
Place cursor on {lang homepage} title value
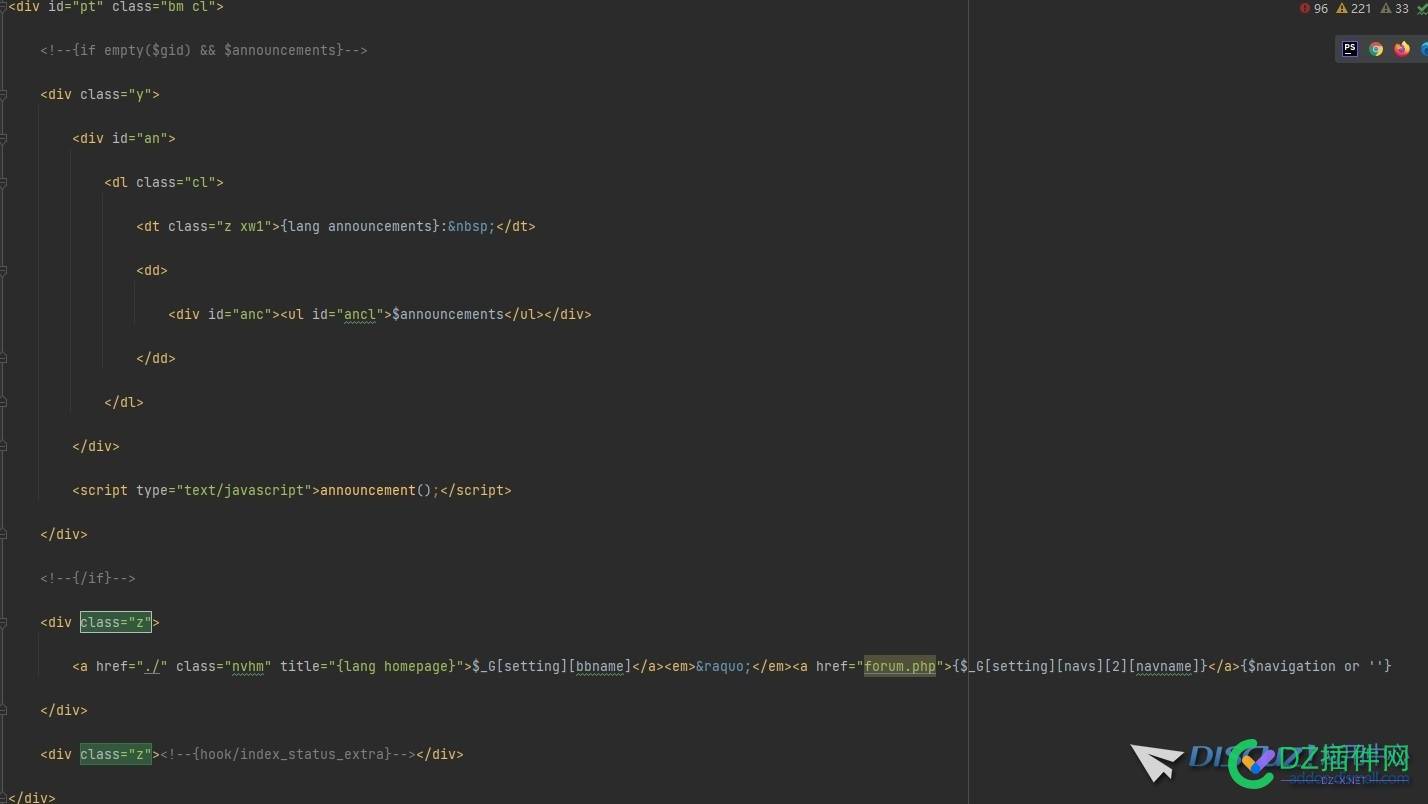(x=396, y=666)
